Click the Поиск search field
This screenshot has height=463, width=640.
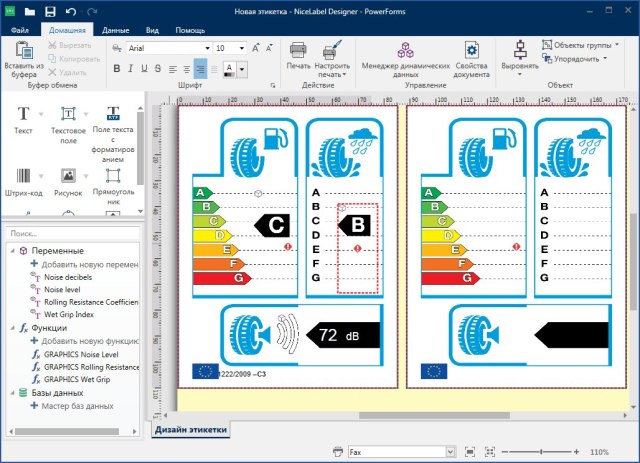coord(70,234)
